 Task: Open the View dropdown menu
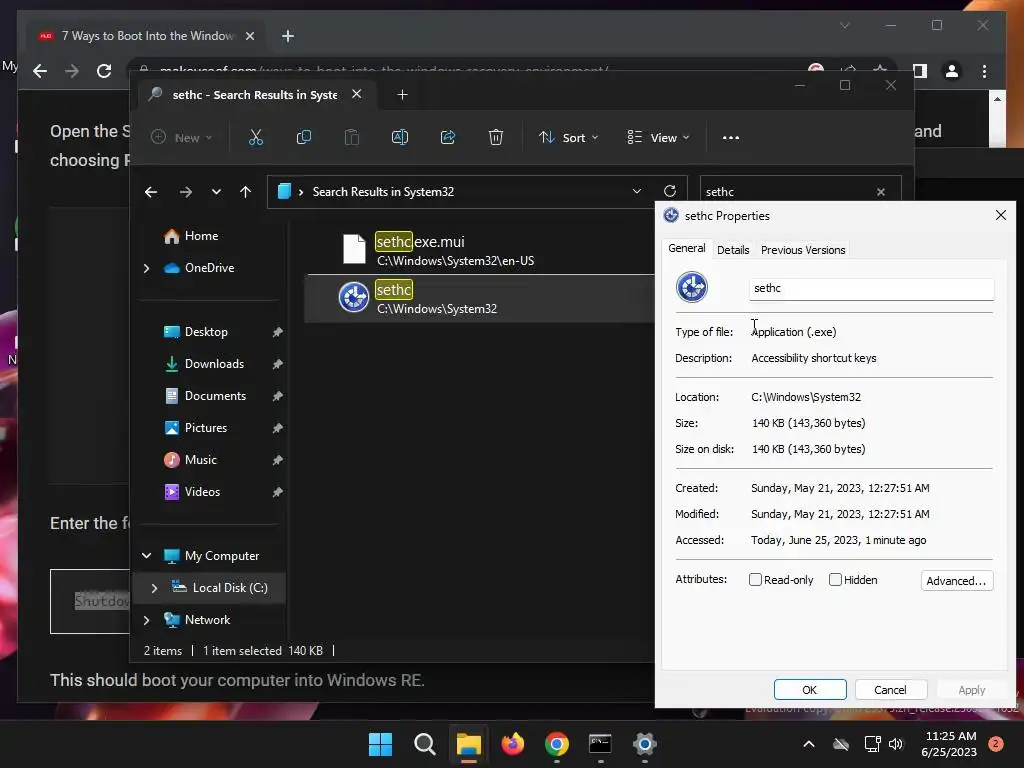pos(658,138)
